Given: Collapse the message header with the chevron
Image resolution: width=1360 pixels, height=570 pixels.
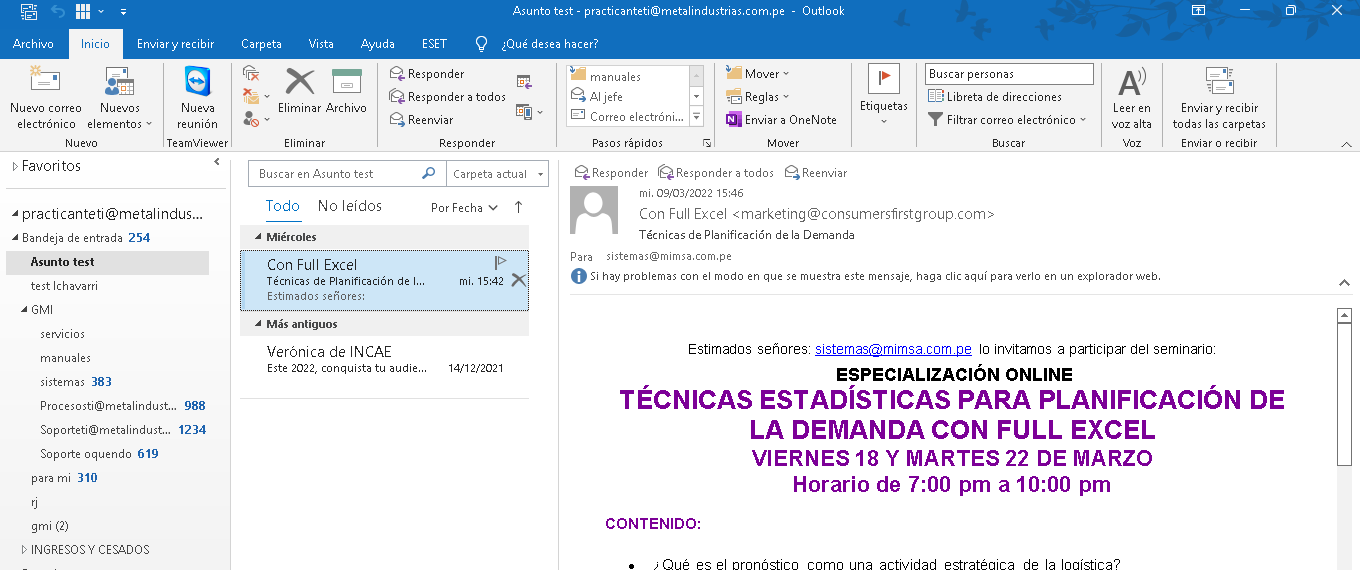Looking at the screenshot, I should point(1345,283).
